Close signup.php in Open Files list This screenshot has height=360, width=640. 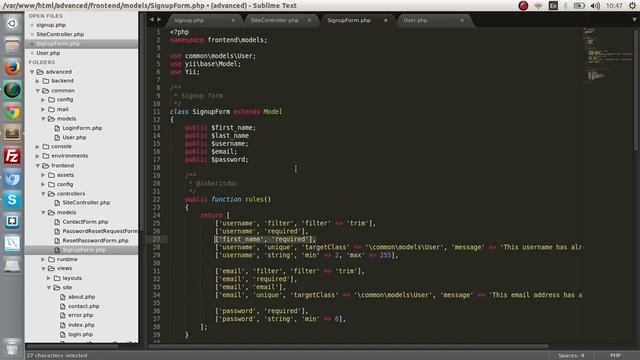tap(32, 25)
